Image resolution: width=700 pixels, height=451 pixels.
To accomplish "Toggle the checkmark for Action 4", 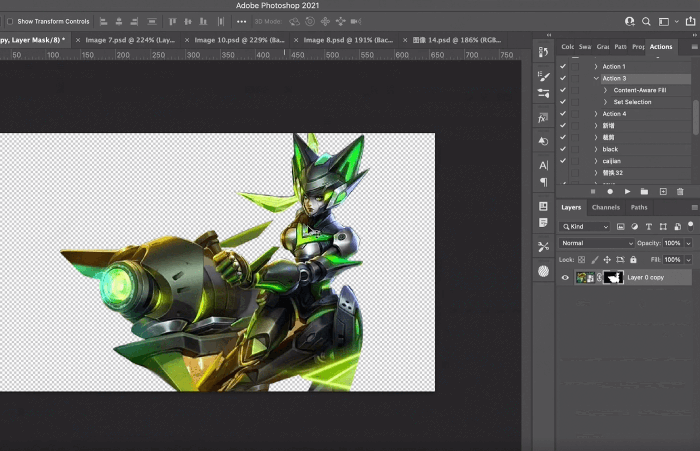I will (562, 114).
